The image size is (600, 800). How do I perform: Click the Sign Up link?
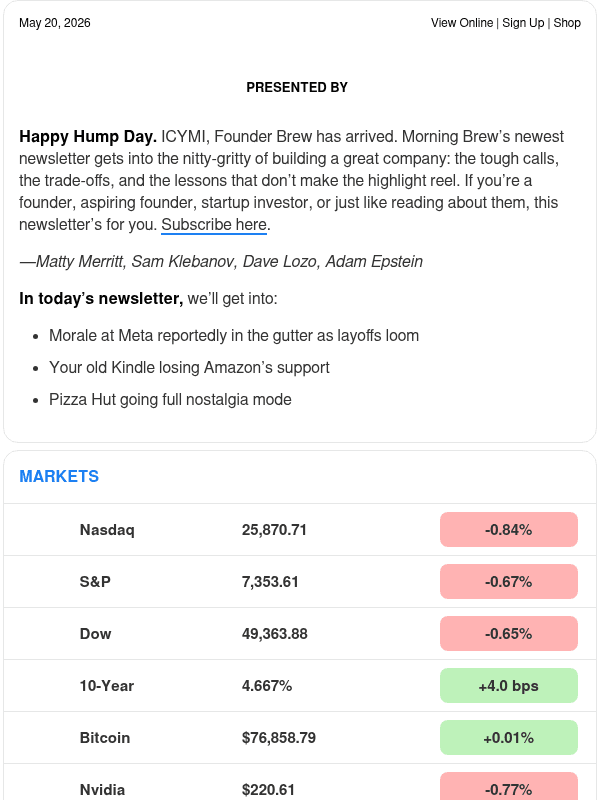523,23
